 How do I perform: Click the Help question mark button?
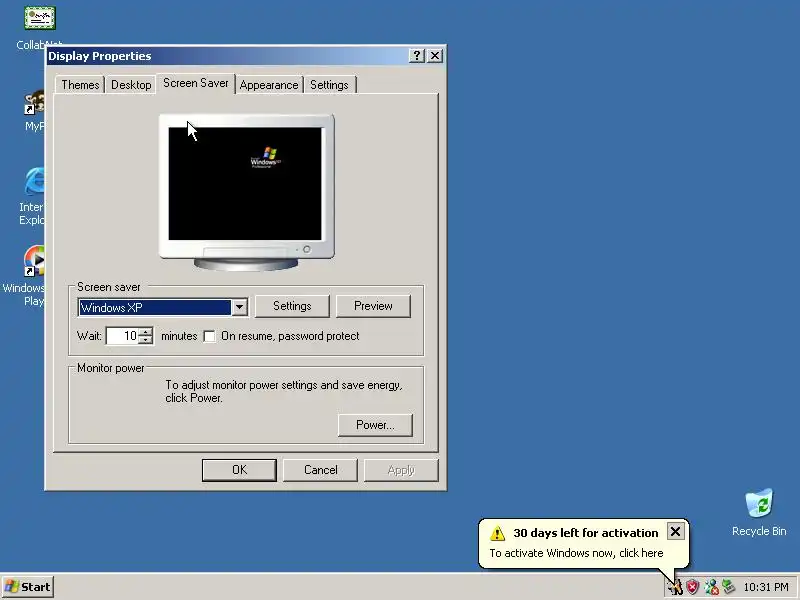[417, 56]
